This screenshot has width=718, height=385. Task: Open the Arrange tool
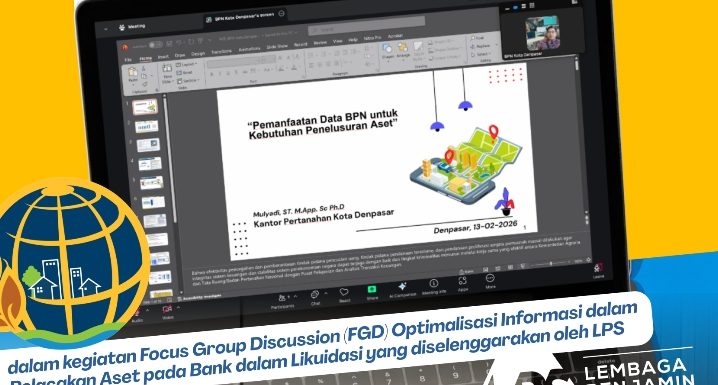coord(403,51)
